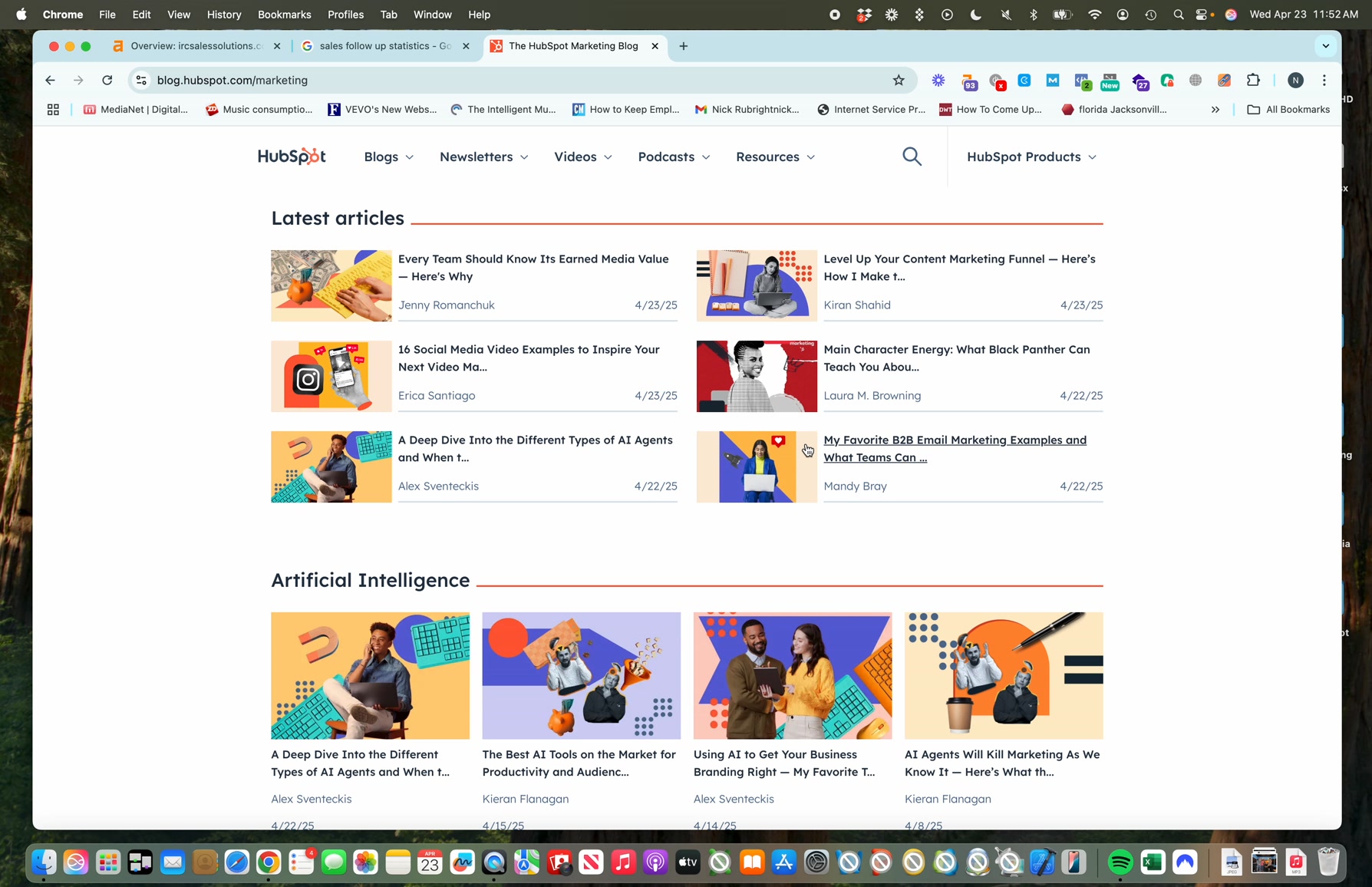Reload the page using the refresh icon
The height and width of the screenshot is (887, 1372).
point(107,81)
